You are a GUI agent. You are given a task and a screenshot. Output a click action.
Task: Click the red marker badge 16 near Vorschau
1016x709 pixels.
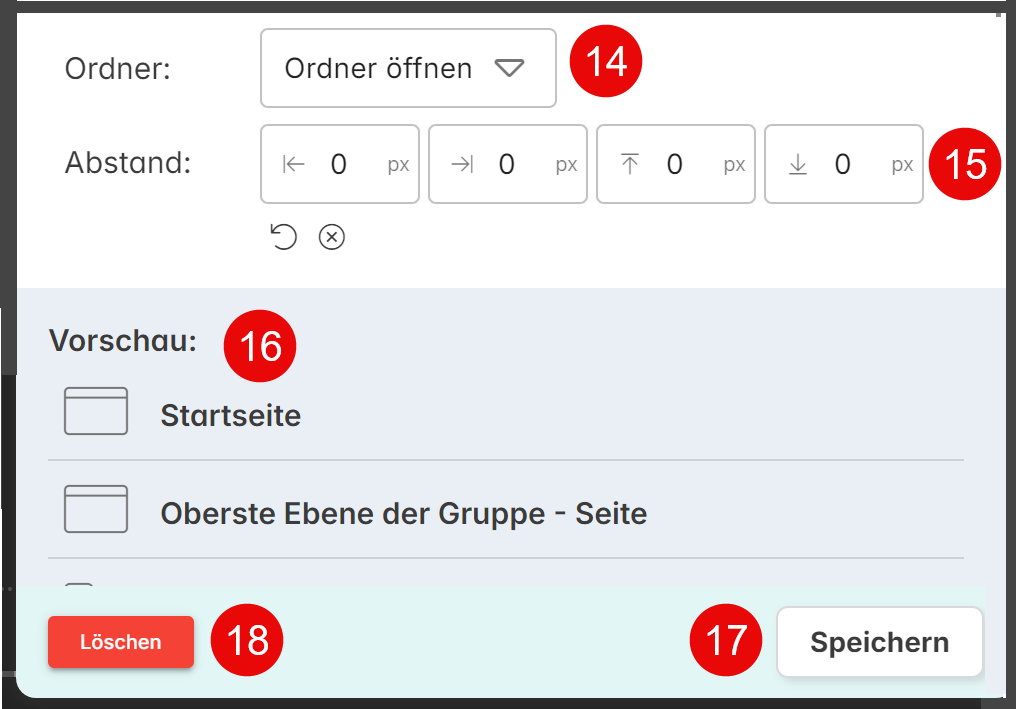coord(260,346)
